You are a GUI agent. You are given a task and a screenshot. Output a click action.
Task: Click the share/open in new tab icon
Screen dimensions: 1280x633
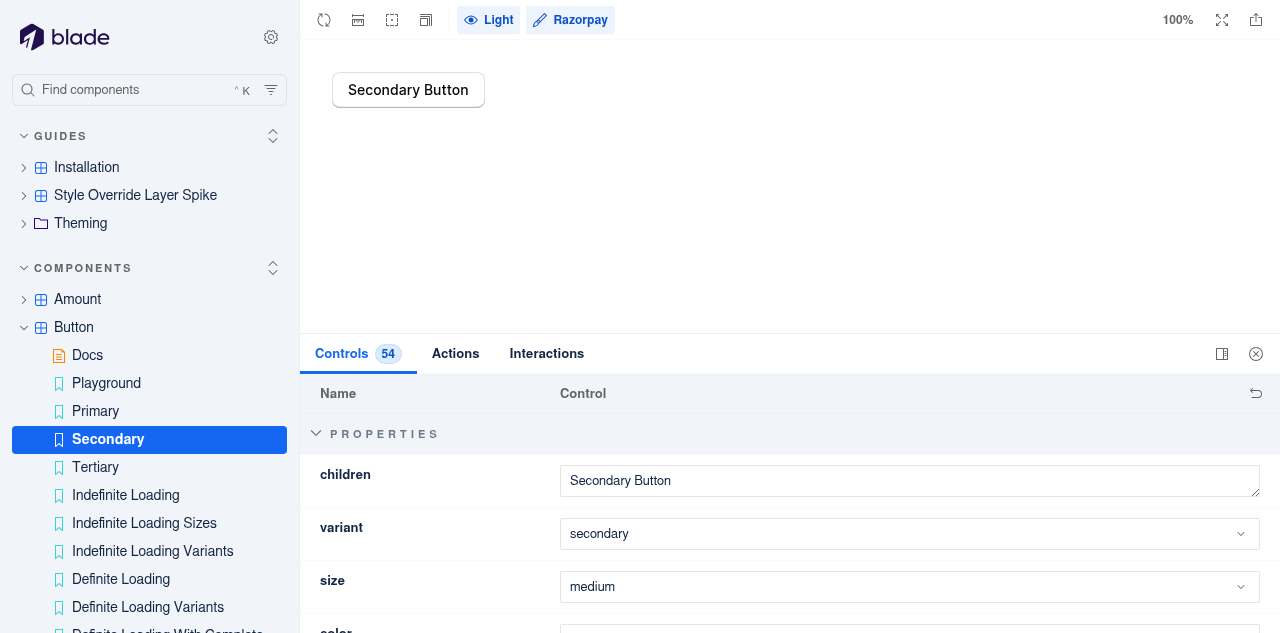point(1256,20)
